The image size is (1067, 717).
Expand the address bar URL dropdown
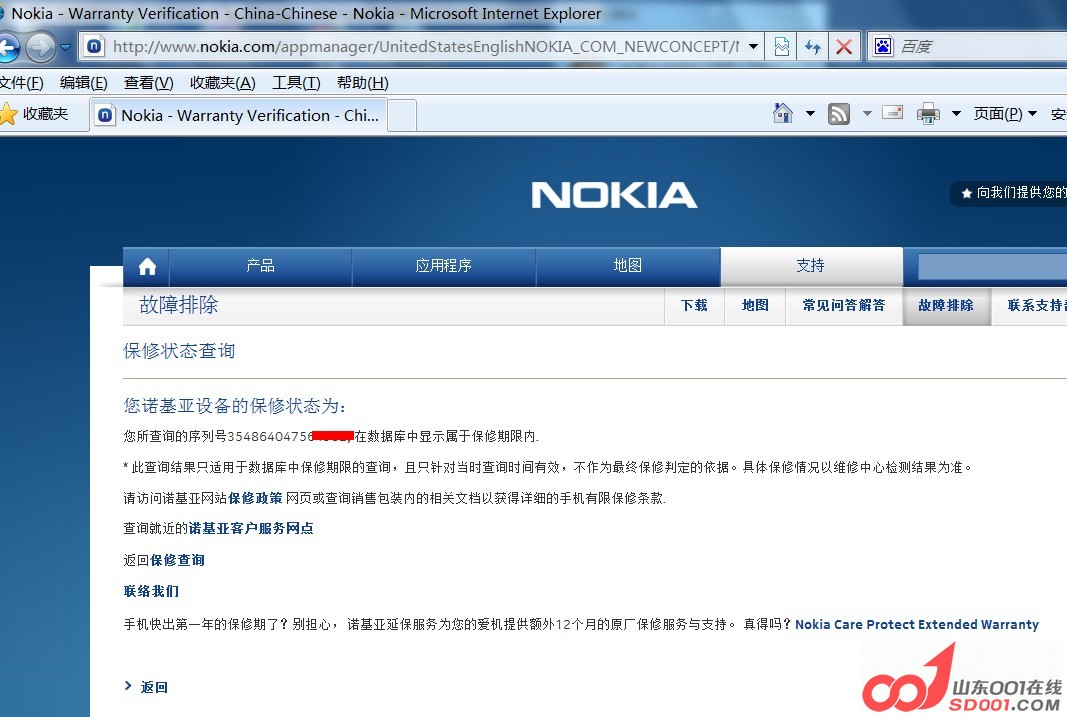754,47
